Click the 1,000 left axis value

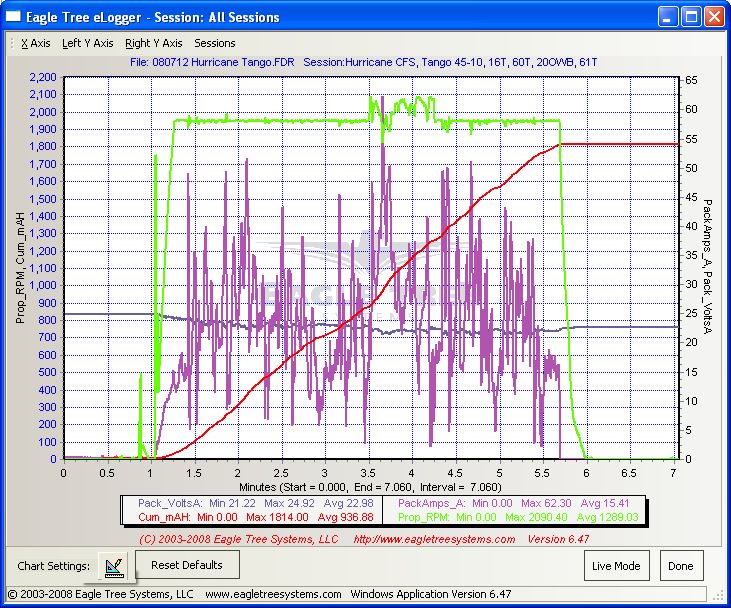pos(43,285)
